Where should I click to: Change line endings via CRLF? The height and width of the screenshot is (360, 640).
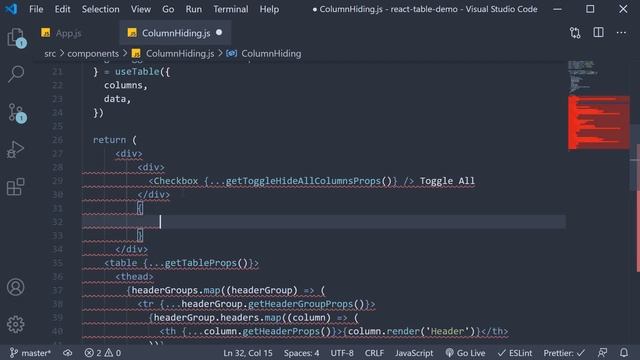pyautogui.click(x=374, y=353)
